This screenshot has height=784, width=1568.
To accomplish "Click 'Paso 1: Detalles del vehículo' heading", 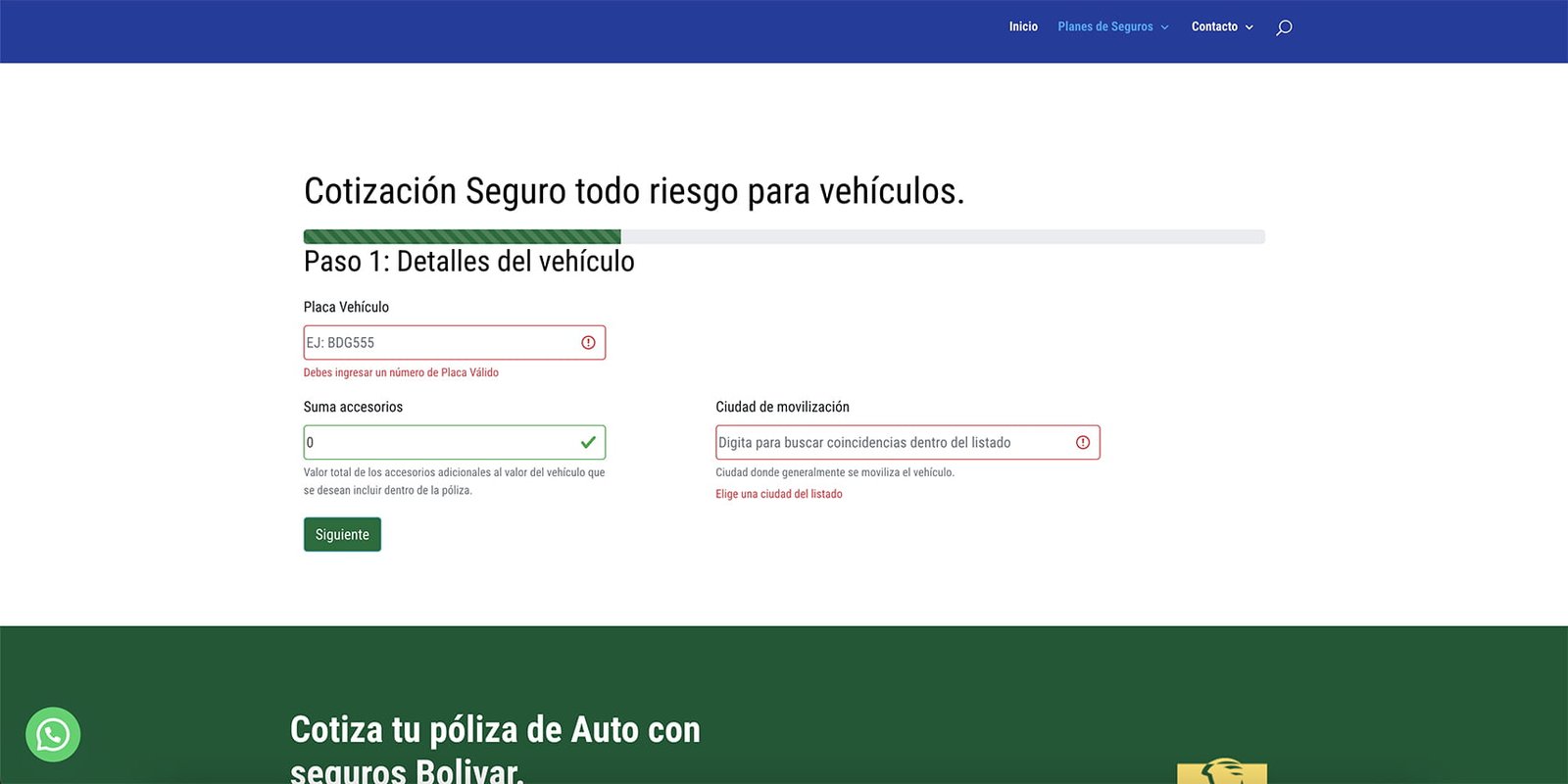I will click(469, 262).
